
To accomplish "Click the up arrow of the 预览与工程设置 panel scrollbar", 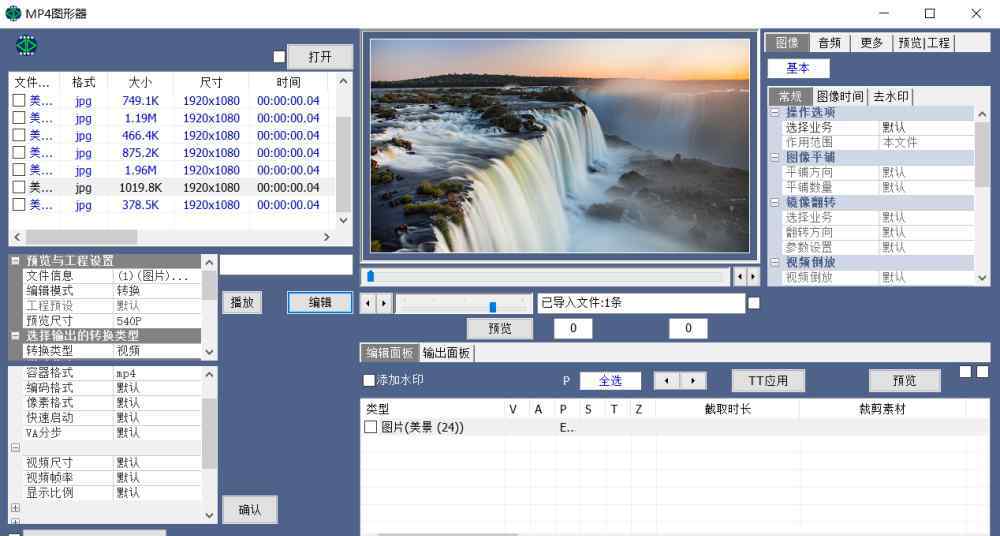I will click(209, 262).
